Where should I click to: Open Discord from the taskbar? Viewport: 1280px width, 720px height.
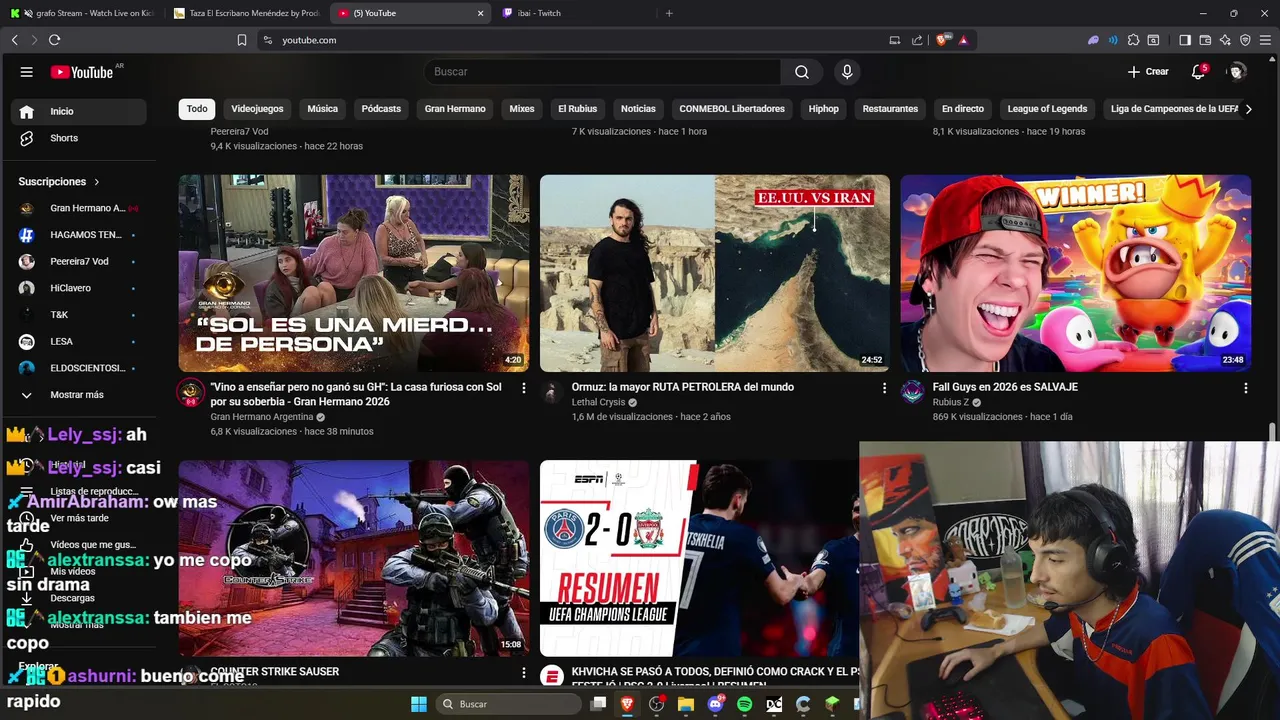coord(715,704)
